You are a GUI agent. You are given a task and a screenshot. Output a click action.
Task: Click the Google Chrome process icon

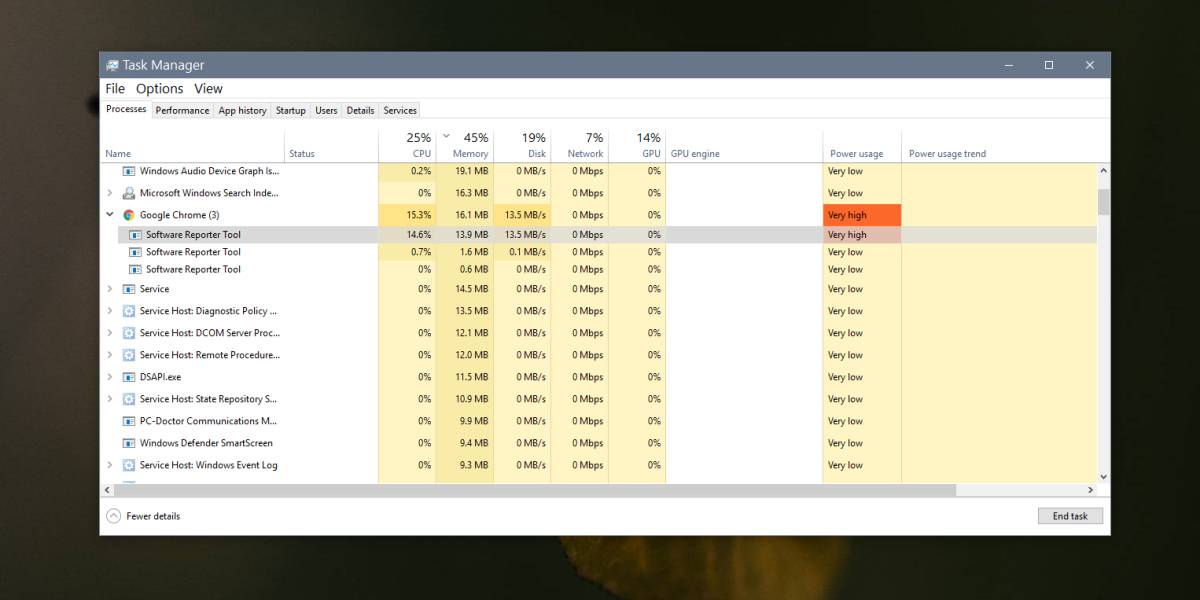[x=129, y=215]
